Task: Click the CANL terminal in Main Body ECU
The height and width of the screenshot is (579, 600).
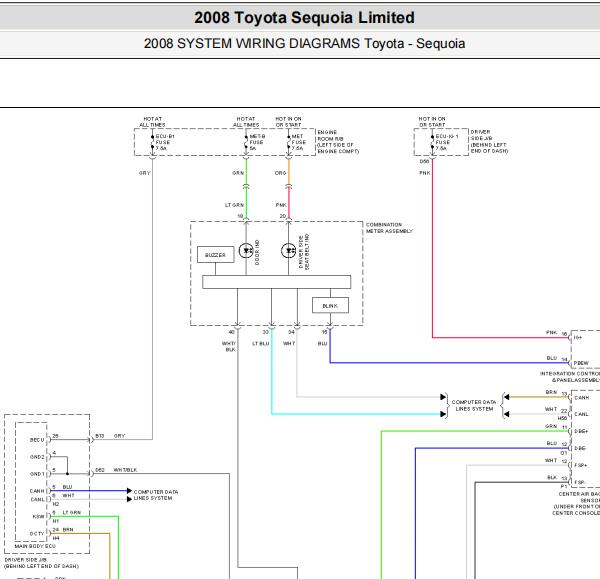Action: point(38,499)
